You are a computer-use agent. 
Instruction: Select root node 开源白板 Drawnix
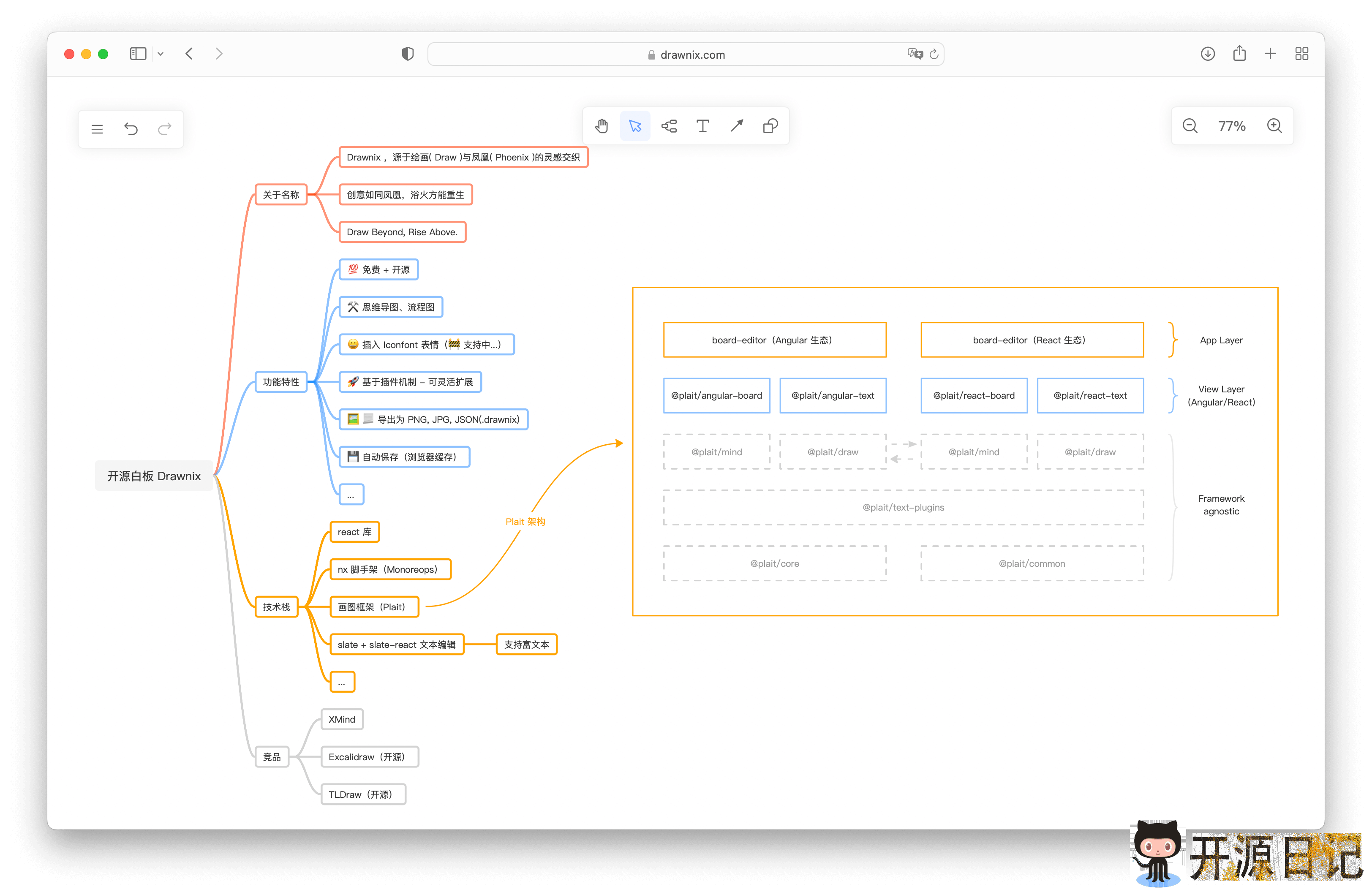click(x=154, y=476)
